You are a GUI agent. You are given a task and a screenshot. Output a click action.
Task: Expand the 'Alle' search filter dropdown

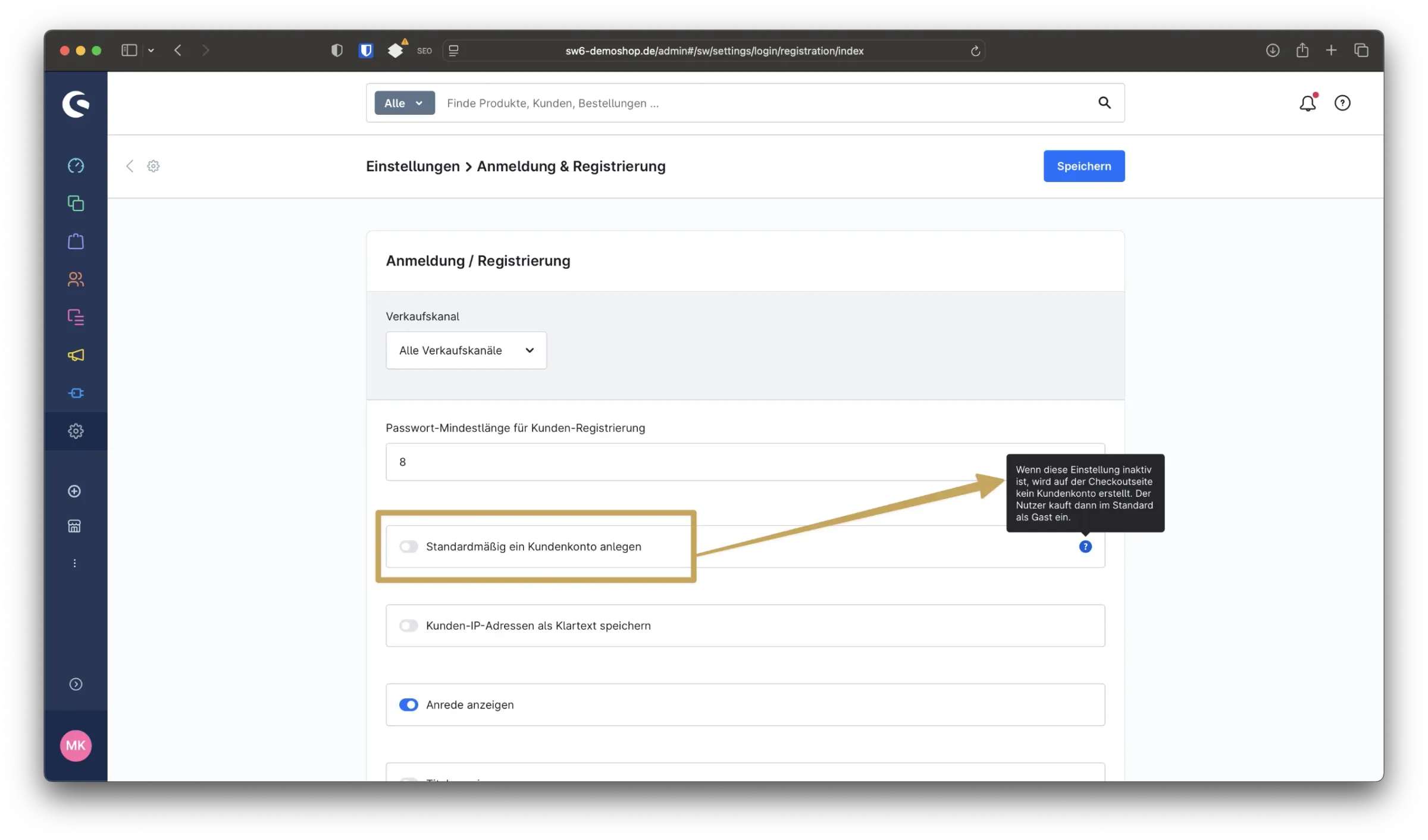[x=405, y=103]
